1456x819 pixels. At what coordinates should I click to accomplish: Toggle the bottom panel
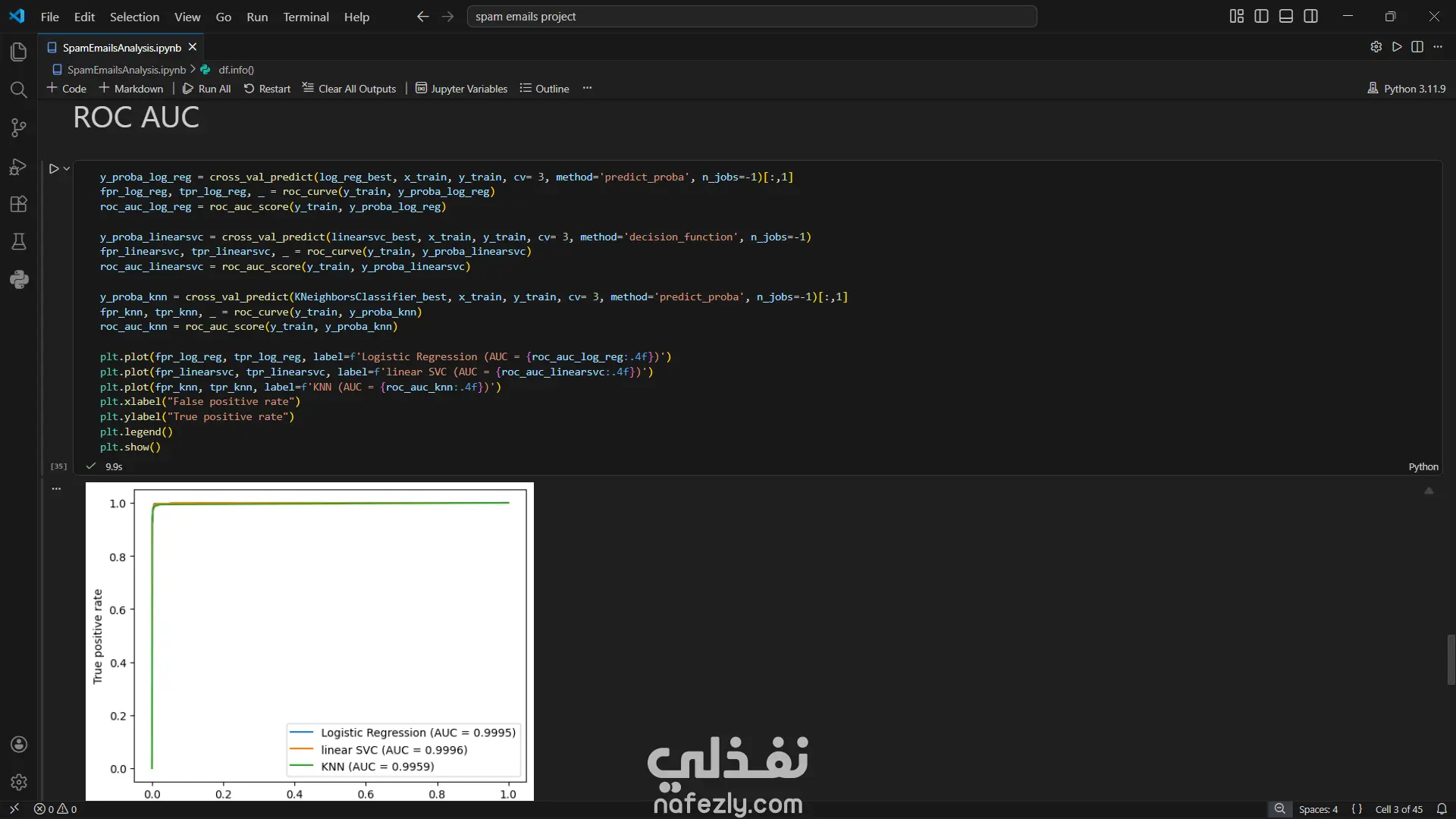tap(1286, 16)
